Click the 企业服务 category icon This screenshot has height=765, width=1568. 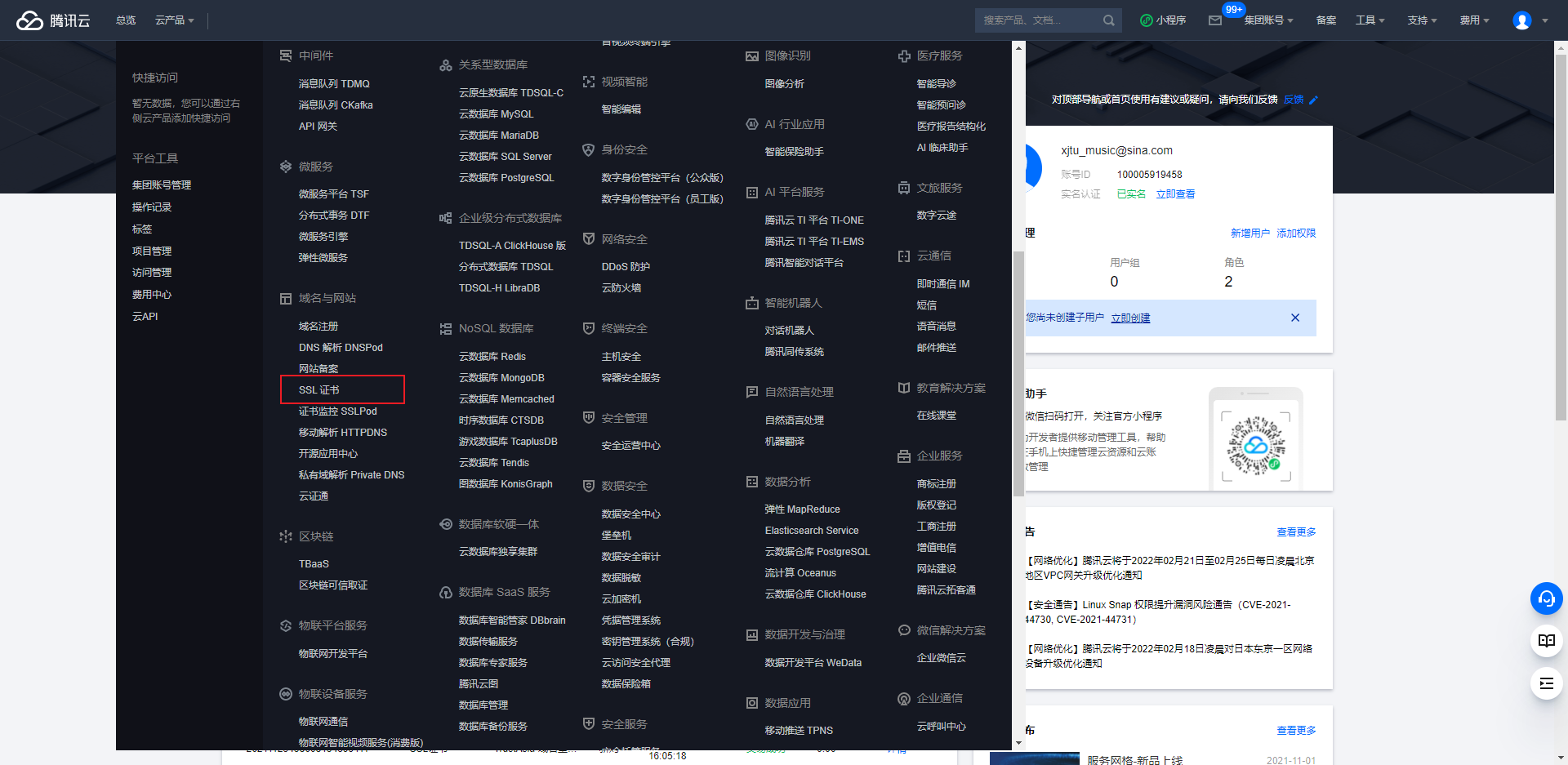904,456
